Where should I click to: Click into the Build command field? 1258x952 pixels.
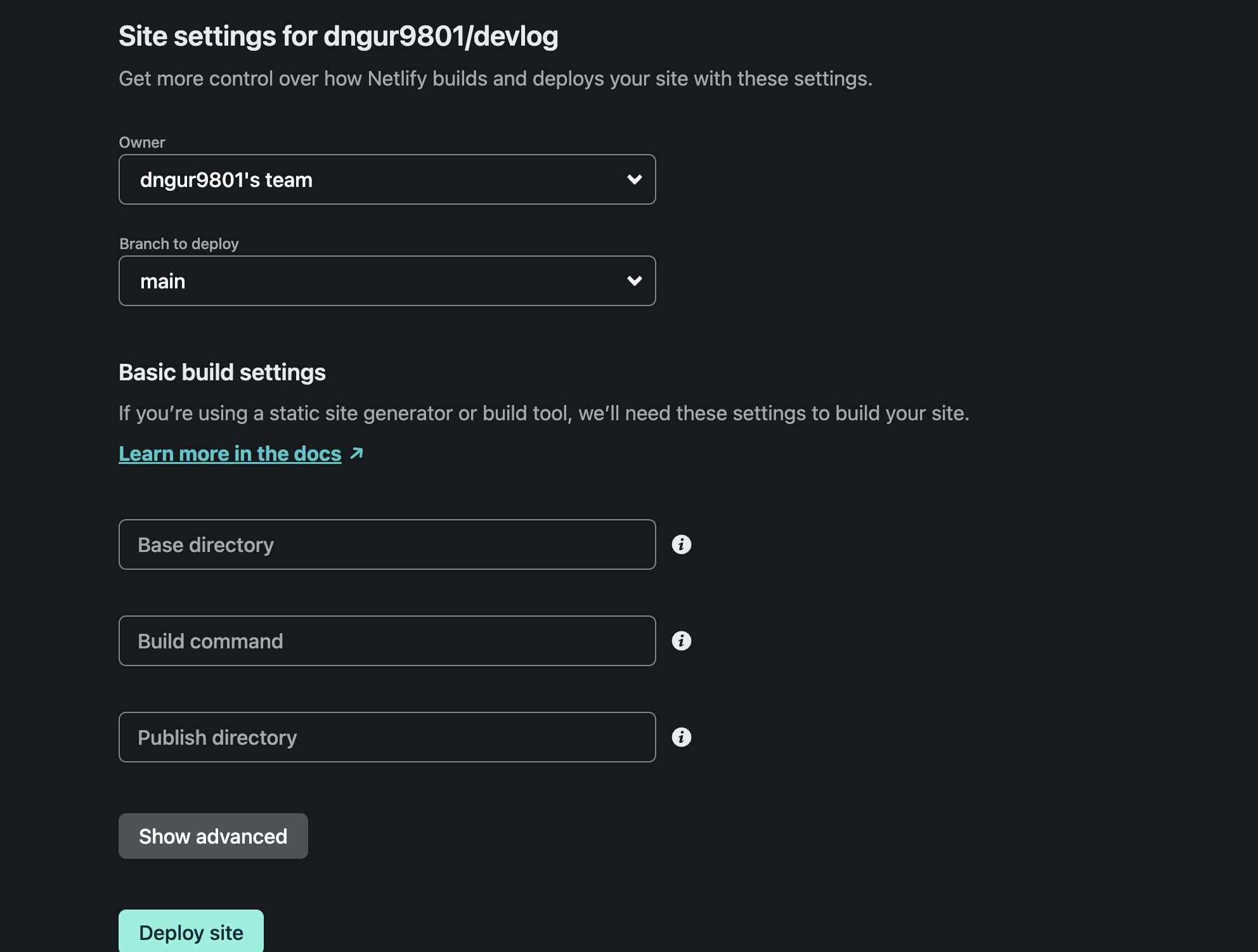(x=387, y=641)
